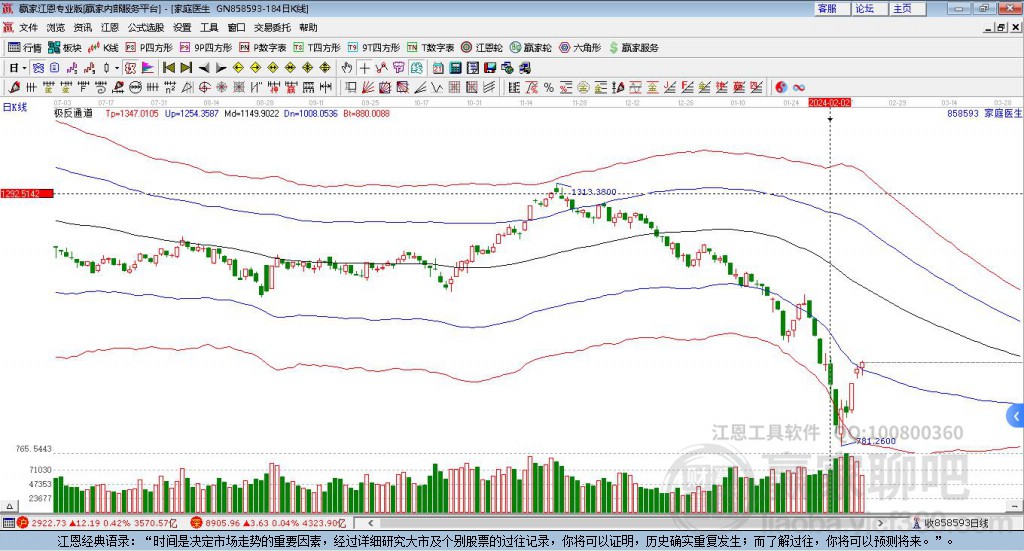Screen dimensions: 1024x551
Task: Click the yin-yang icon in drawing toolbar
Action: click(x=782, y=87)
